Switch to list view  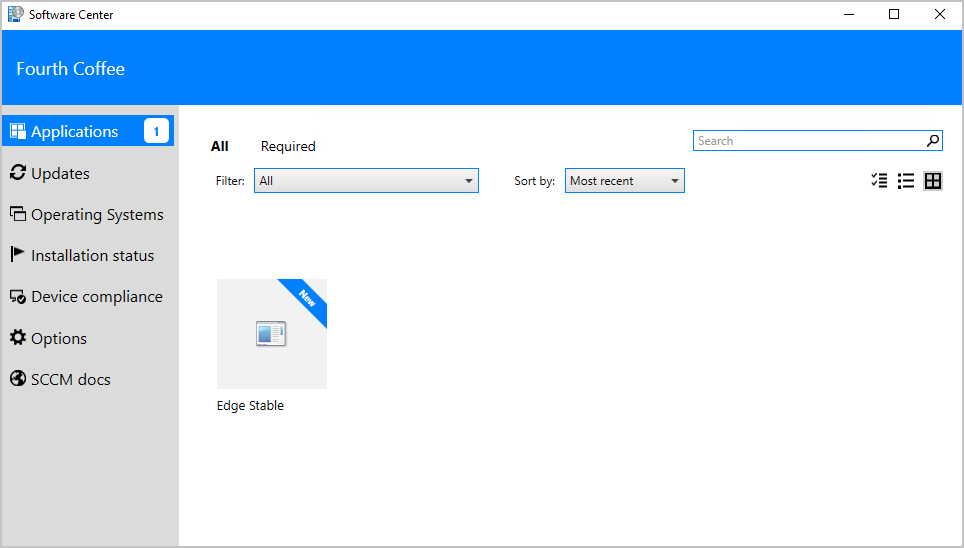pyautogui.click(x=906, y=181)
